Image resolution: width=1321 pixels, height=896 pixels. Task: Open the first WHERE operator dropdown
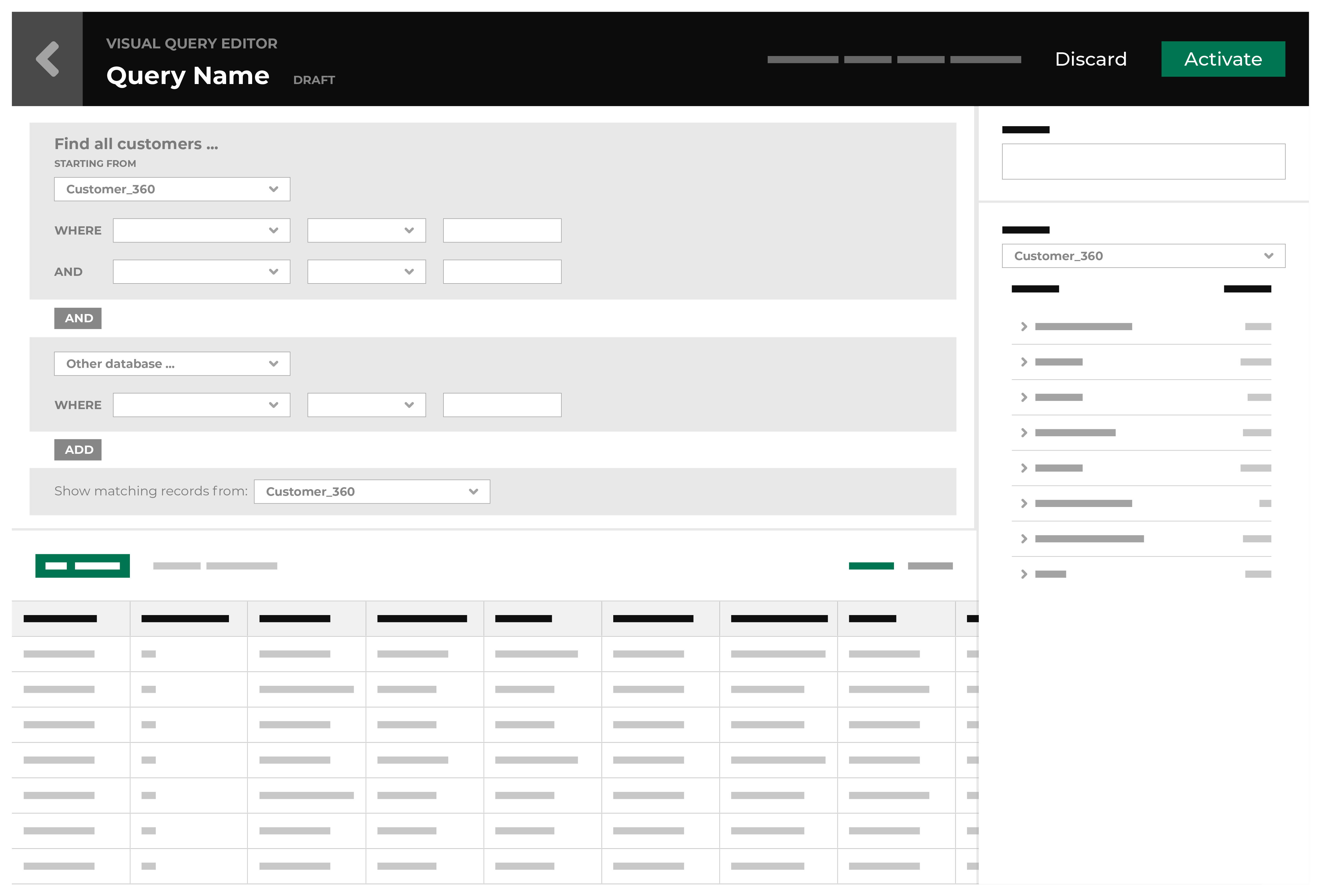[367, 230]
